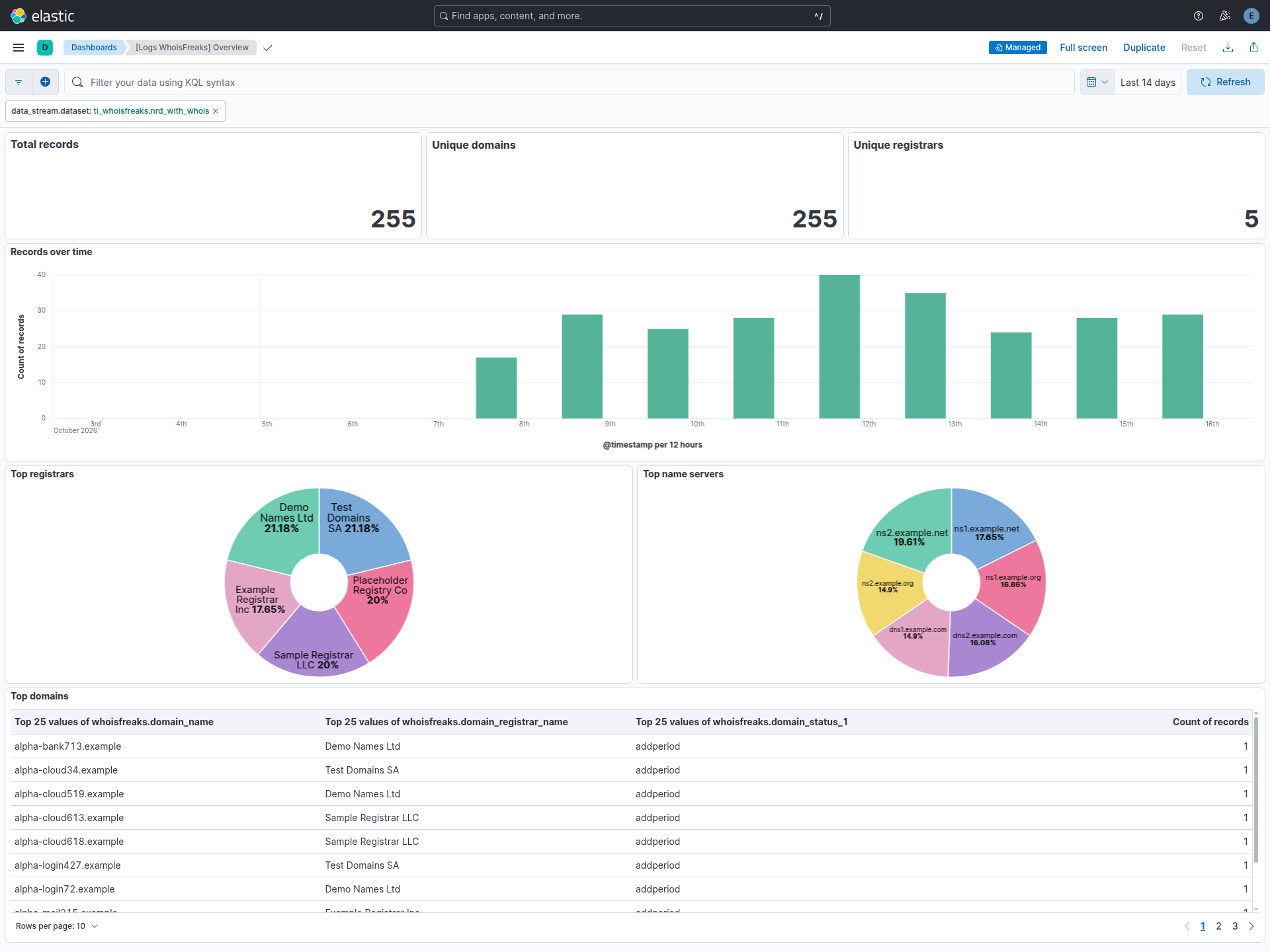
Task: Go to table page 2
Action: tap(1218, 926)
